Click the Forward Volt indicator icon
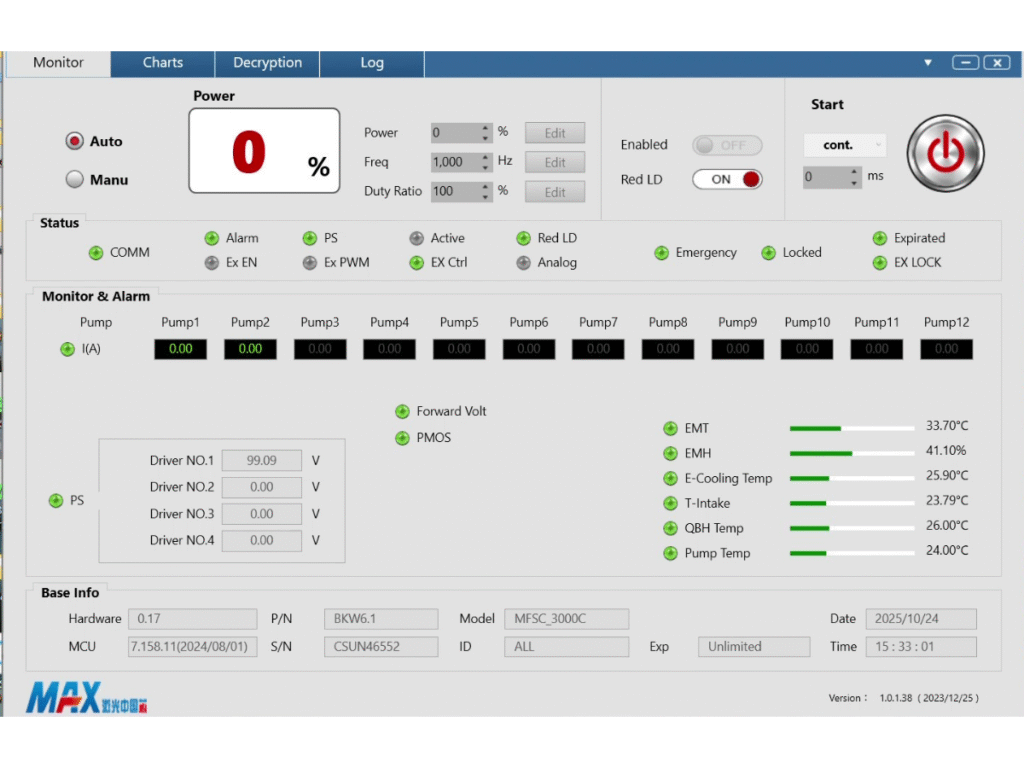Image resolution: width=1024 pixels, height=768 pixels. 402,411
